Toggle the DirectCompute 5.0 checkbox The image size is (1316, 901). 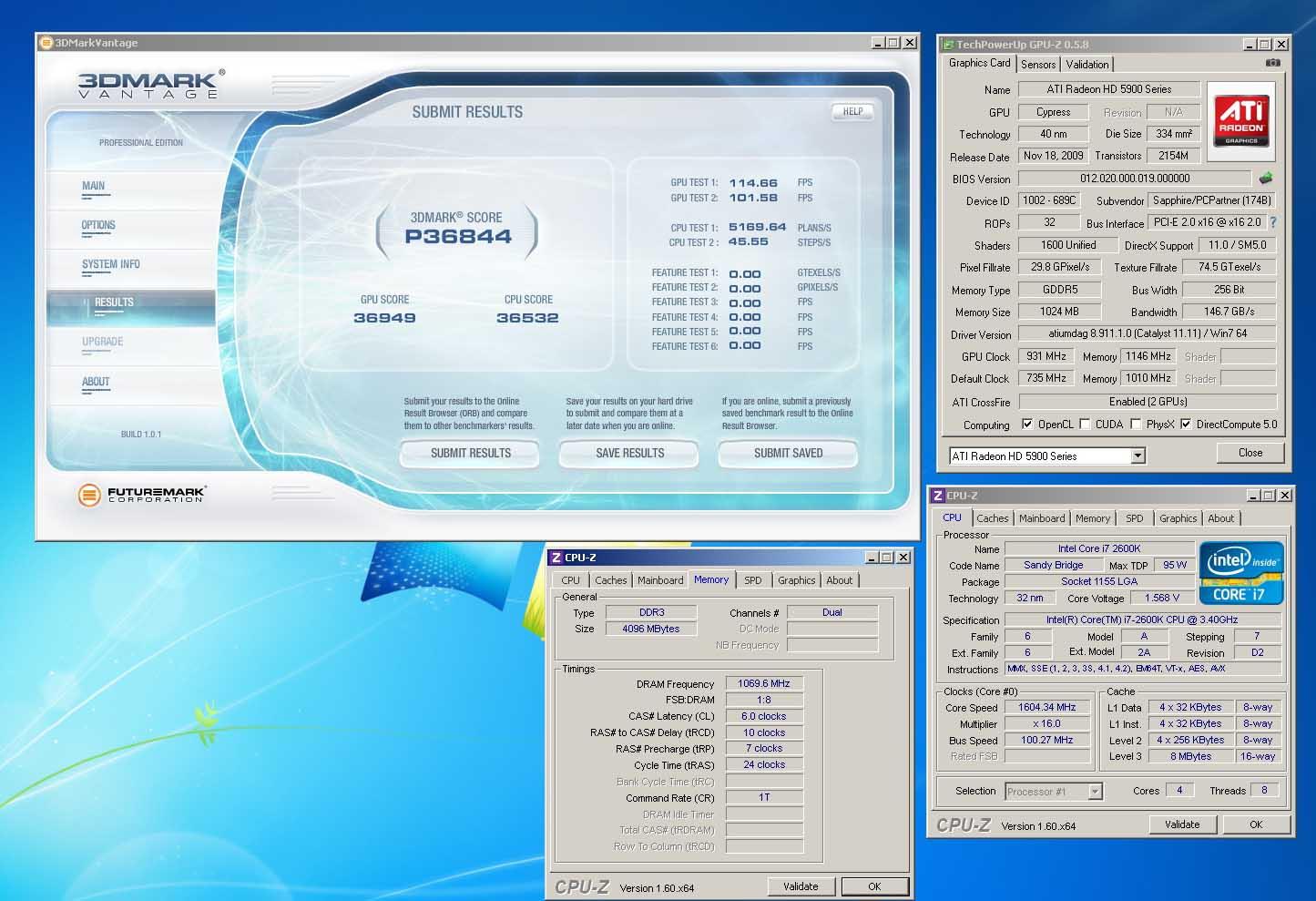coord(1186,424)
